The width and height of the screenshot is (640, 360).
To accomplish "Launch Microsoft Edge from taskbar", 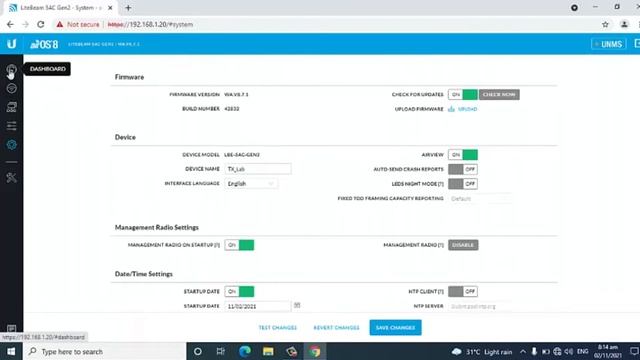I will coord(244,351).
